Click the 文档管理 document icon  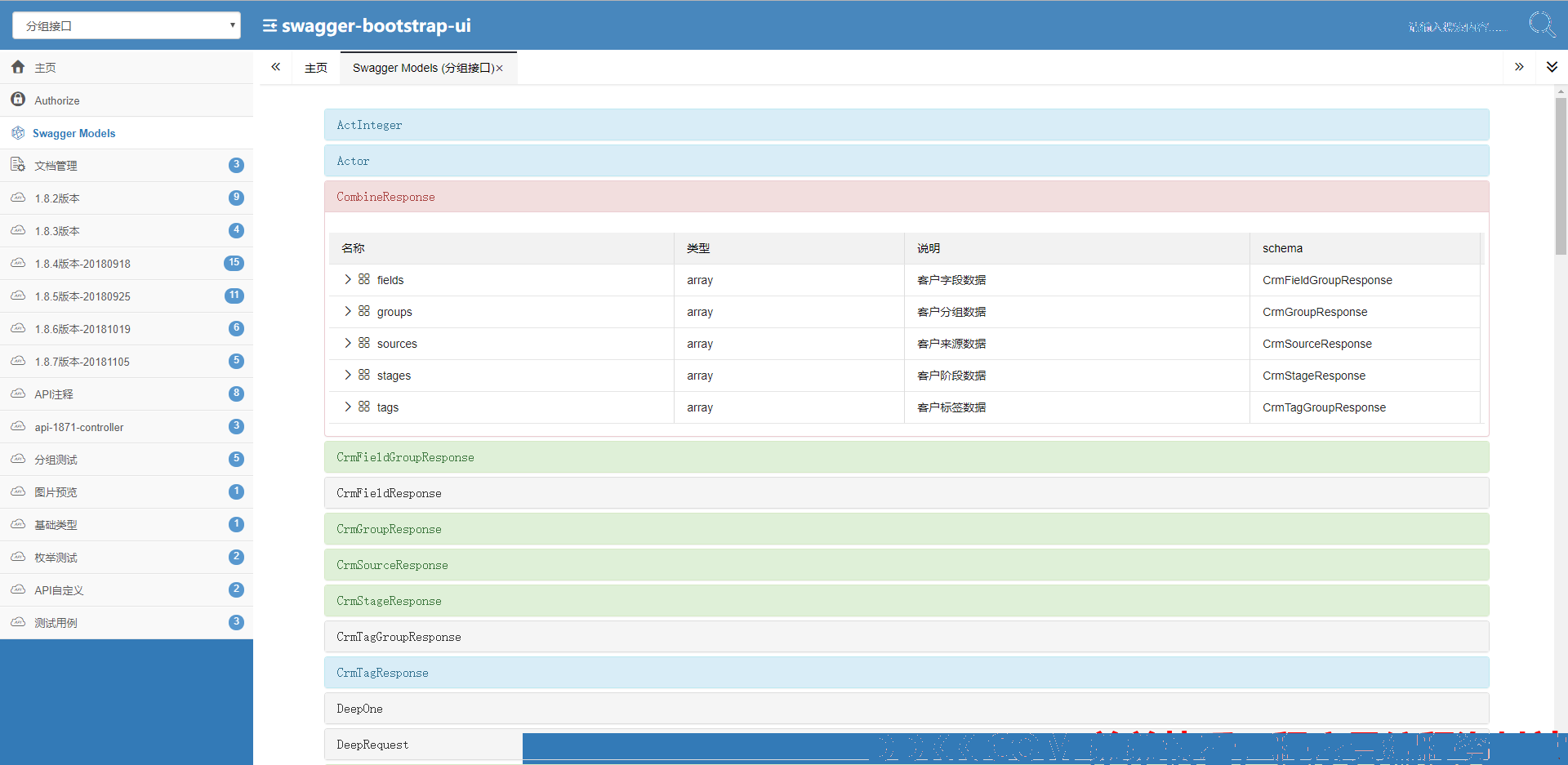[18, 164]
